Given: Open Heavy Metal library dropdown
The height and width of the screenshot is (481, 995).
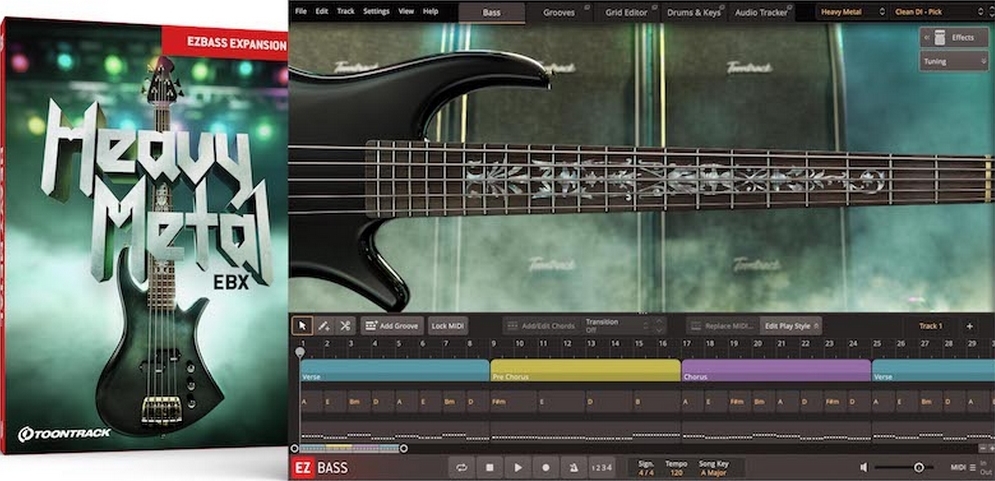Looking at the screenshot, I should click(x=852, y=11).
